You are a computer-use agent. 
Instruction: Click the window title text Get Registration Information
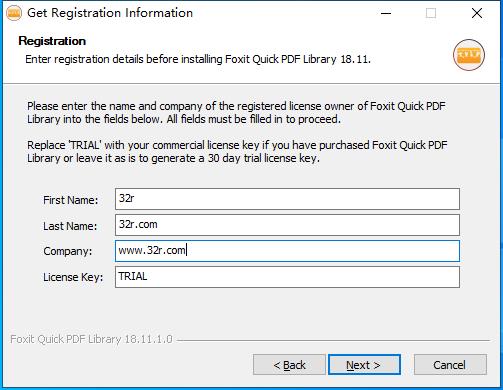[x=110, y=13]
